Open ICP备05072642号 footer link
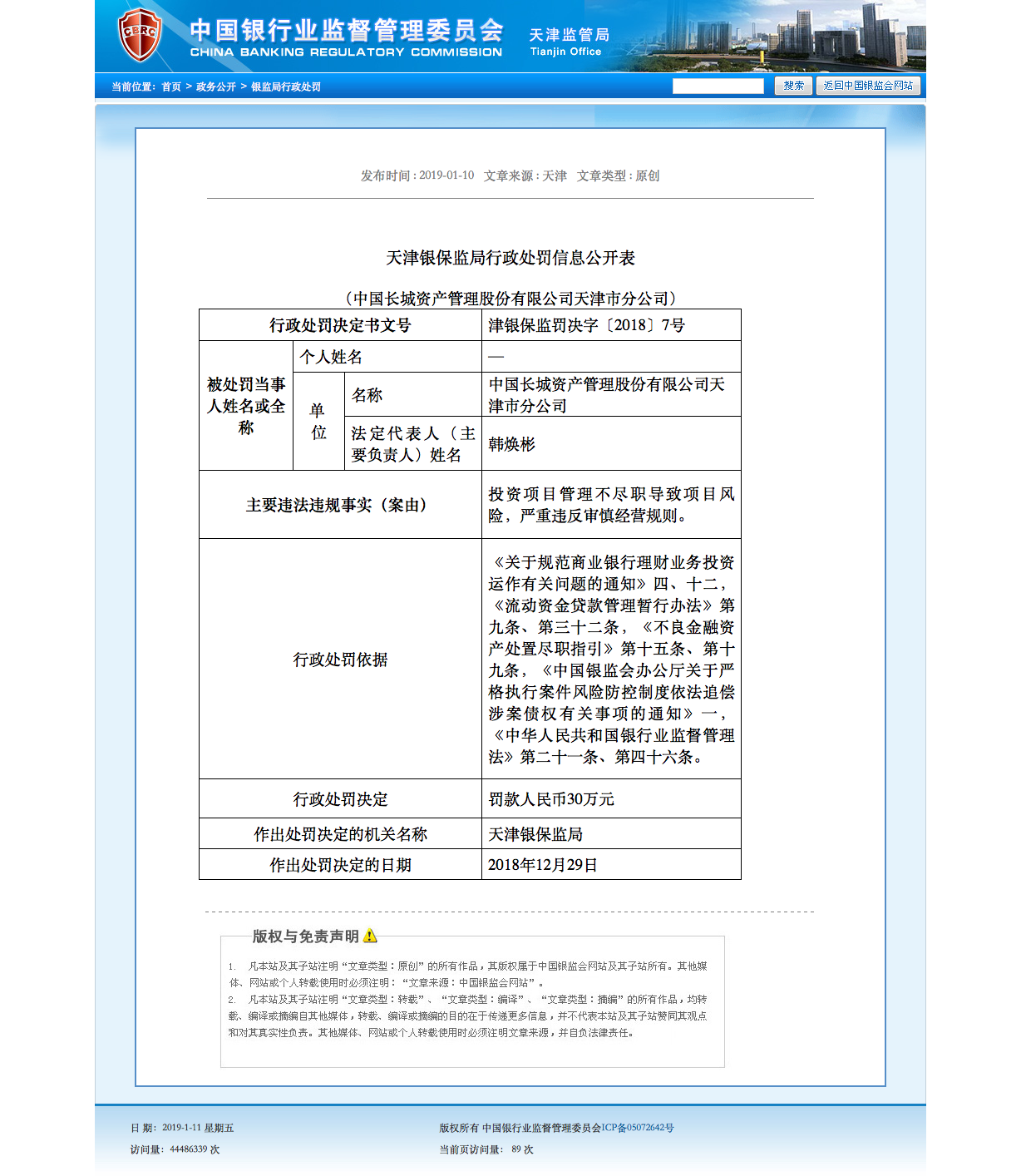The height and width of the screenshot is (1176, 1021). tap(638, 1128)
